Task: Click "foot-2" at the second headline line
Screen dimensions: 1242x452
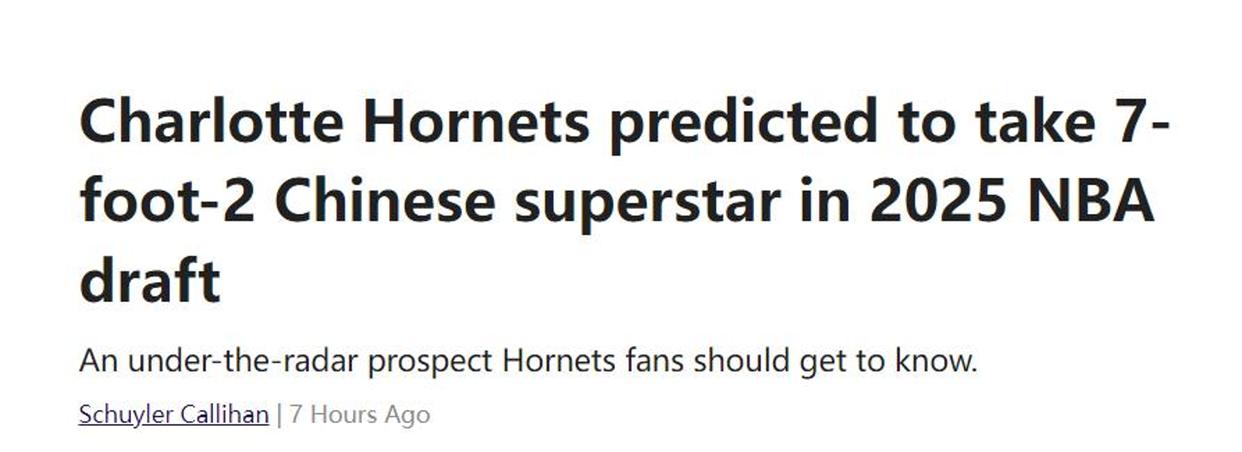Action: [167, 203]
